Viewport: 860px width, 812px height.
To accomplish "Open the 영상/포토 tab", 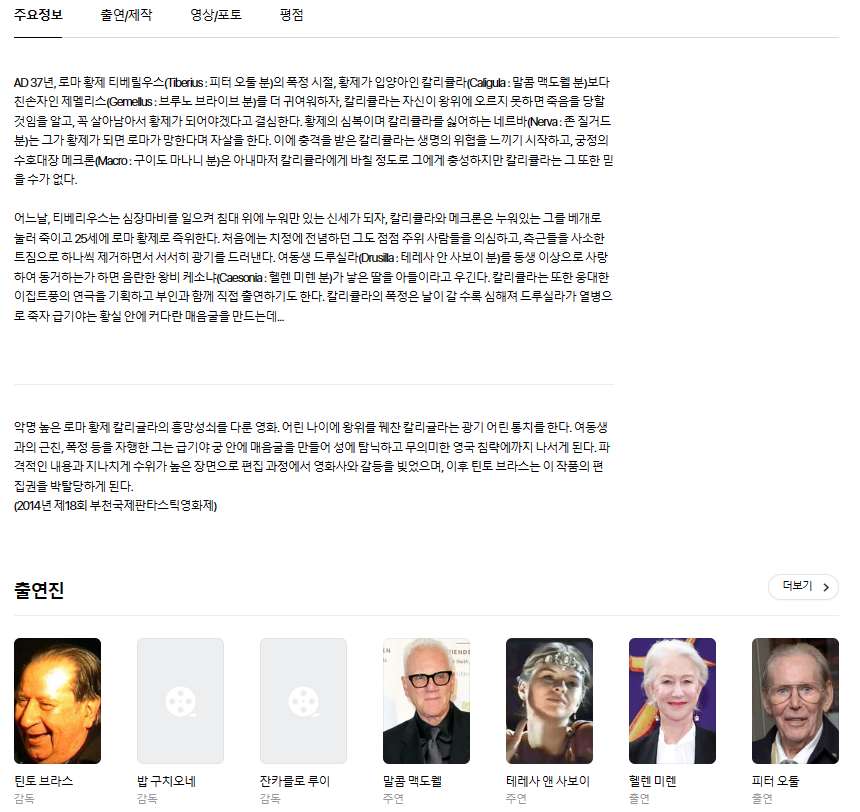I will point(216,16).
